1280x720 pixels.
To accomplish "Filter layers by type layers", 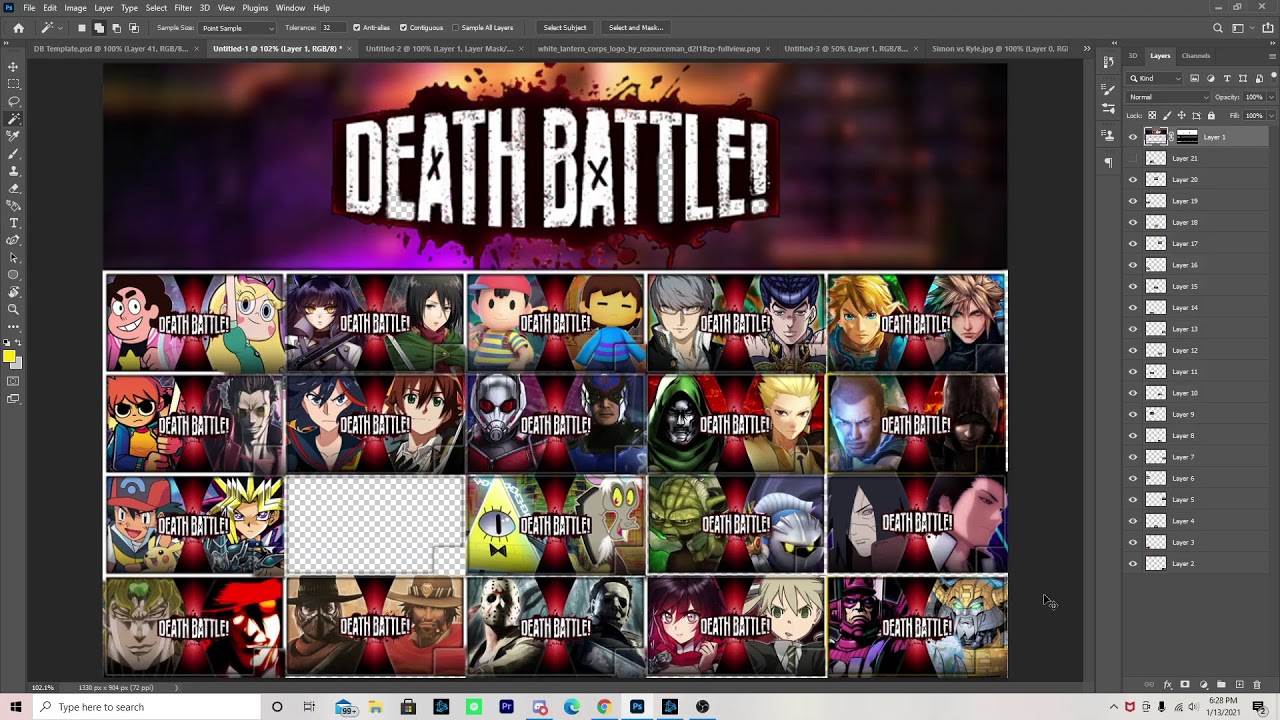I will [1227, 78].
